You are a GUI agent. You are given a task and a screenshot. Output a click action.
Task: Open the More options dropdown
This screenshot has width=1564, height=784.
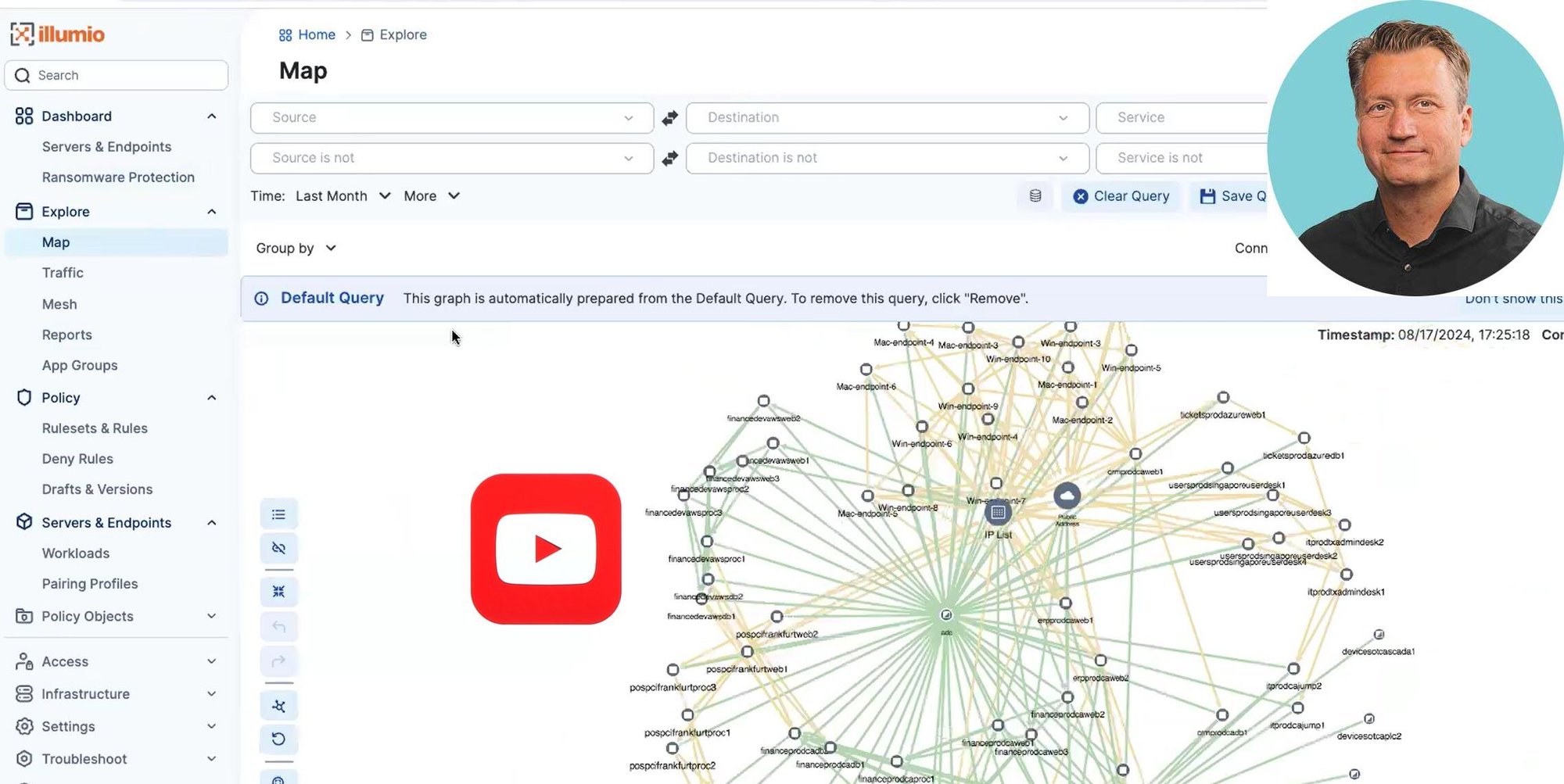[x=432, y=196]
